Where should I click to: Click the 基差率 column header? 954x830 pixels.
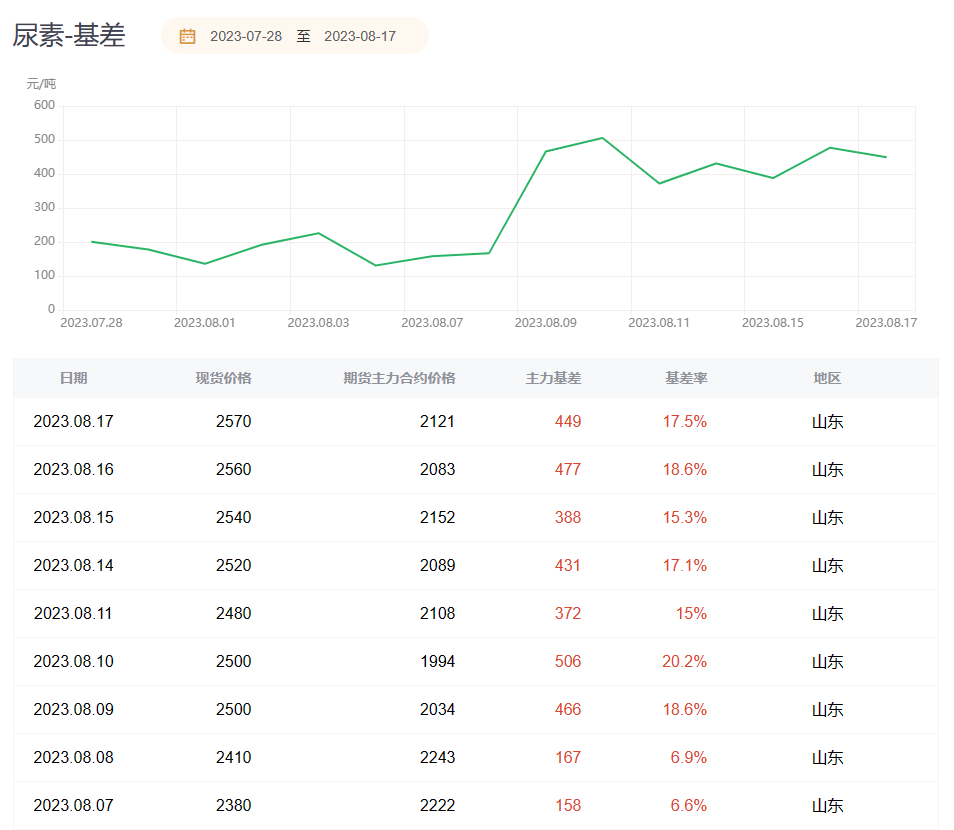point(686,378)
